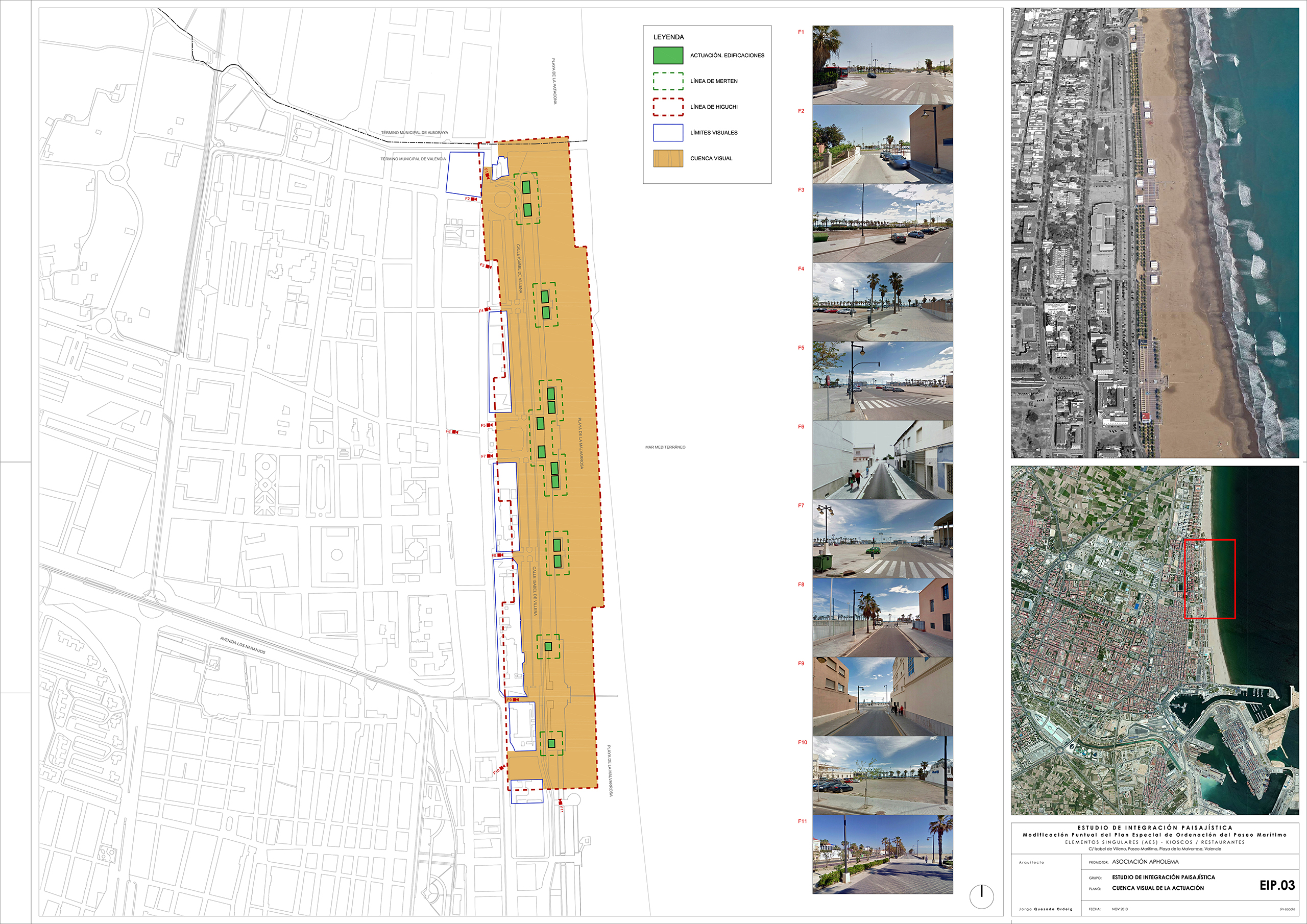Image resolution: width=1307 pixels, height=924 pixels.
Task: Click the orange Cuenca Visual legend swatch
Action: 668,158
